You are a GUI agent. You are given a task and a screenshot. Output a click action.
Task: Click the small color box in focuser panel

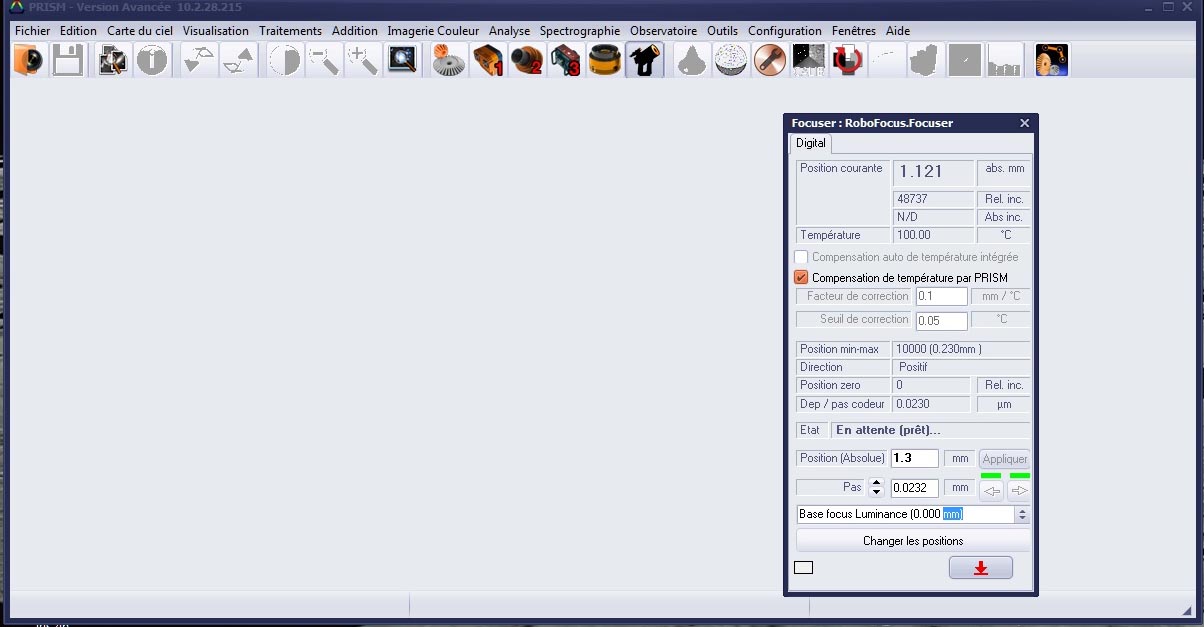pyautogui.click(x=803, y=568)
